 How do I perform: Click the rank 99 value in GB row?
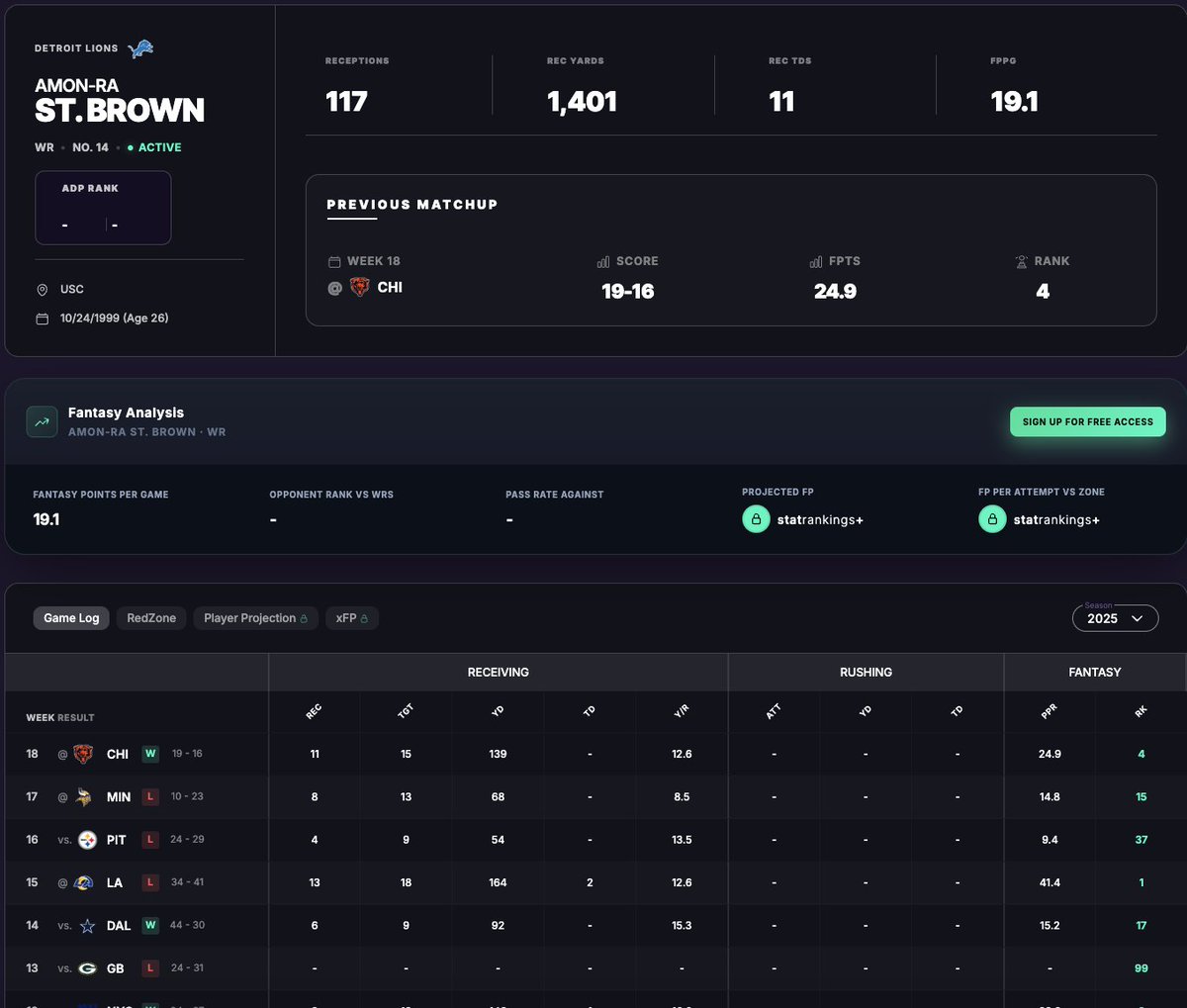(x=1141, y=968)
